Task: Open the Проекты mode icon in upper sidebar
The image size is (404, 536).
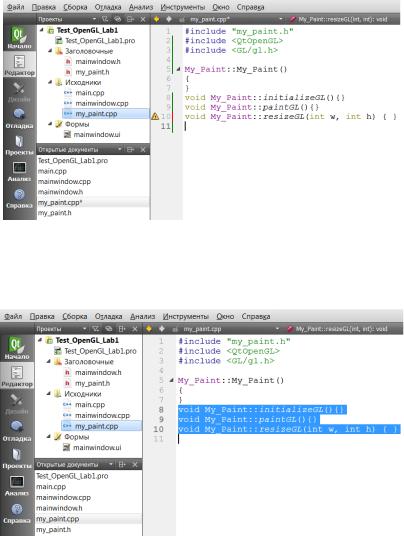Action: [x=19, y=145]
